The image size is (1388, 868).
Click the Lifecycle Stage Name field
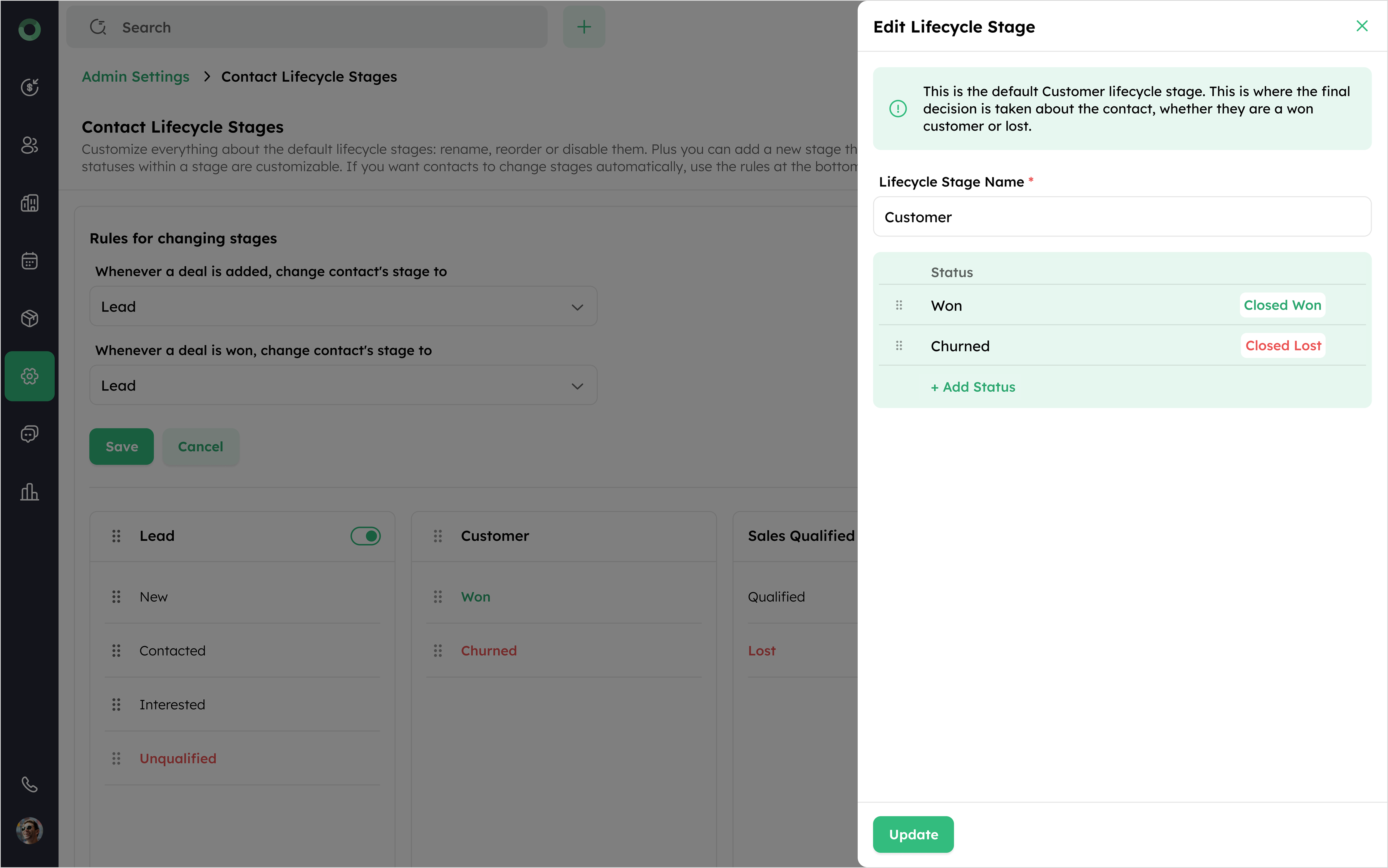pyautogui.click(x=1121, y=217)
